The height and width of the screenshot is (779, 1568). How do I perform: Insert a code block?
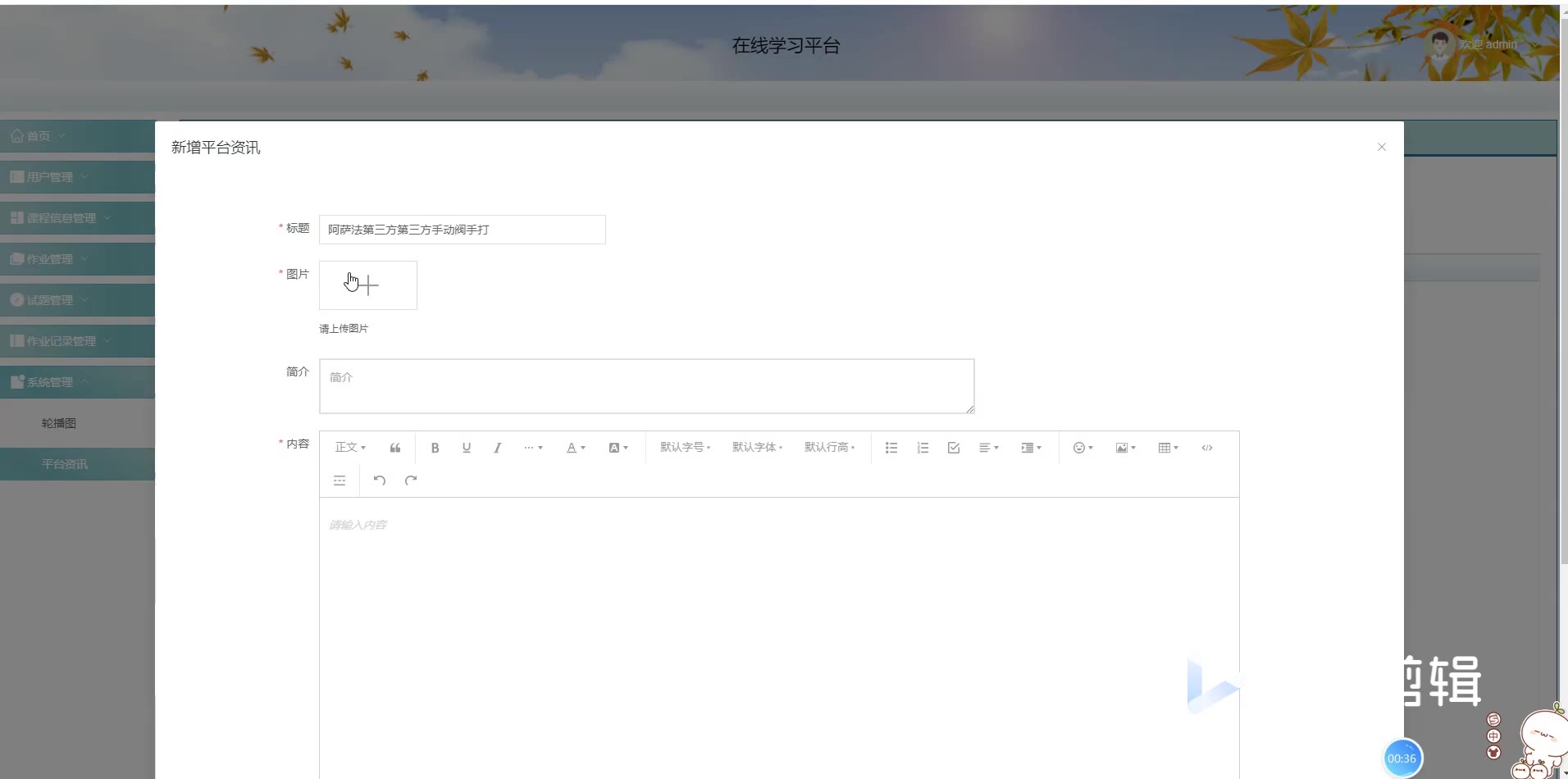1207,448
